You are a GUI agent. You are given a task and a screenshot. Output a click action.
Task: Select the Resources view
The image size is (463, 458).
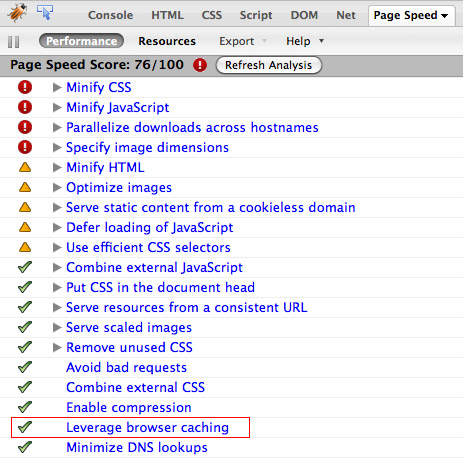click(x=167, y=41)
